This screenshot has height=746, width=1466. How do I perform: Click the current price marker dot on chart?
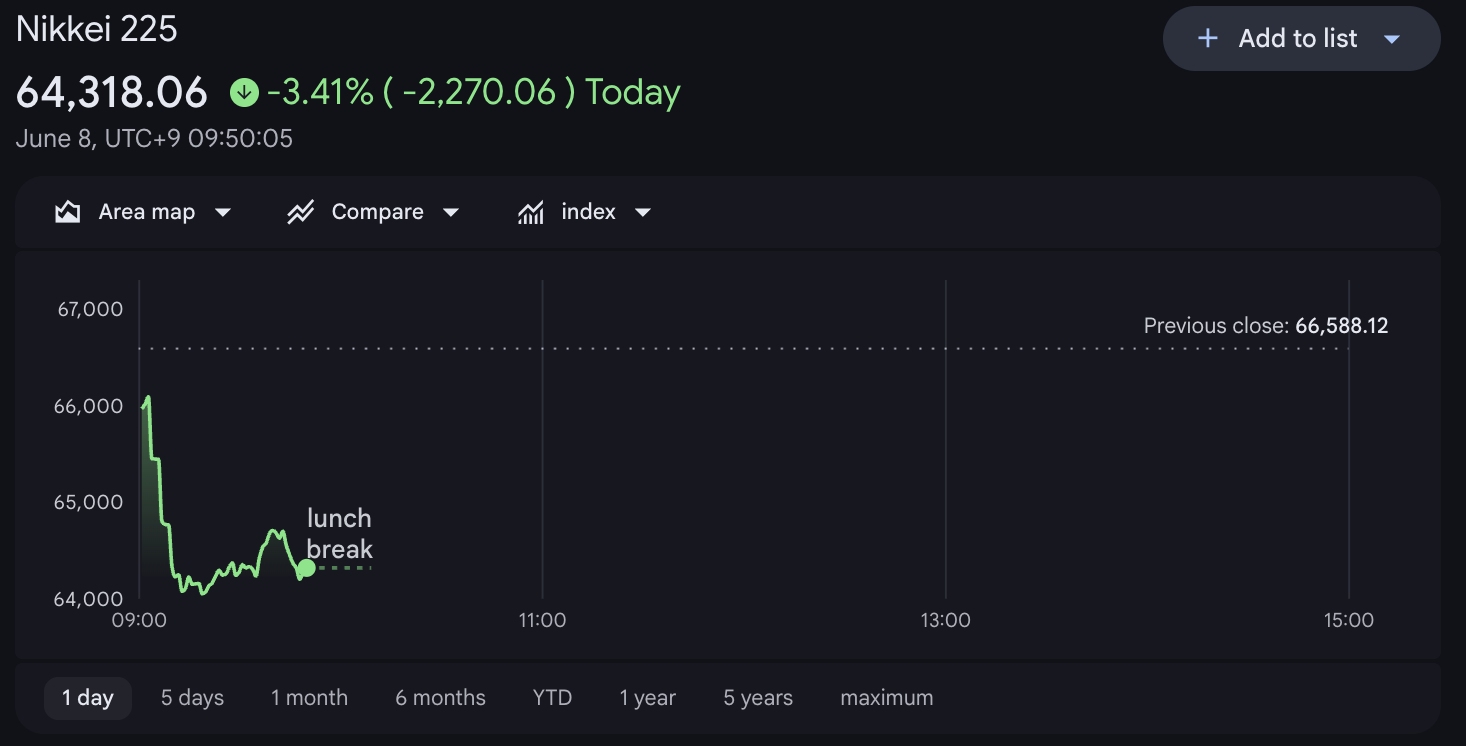(x=306, y=568)
